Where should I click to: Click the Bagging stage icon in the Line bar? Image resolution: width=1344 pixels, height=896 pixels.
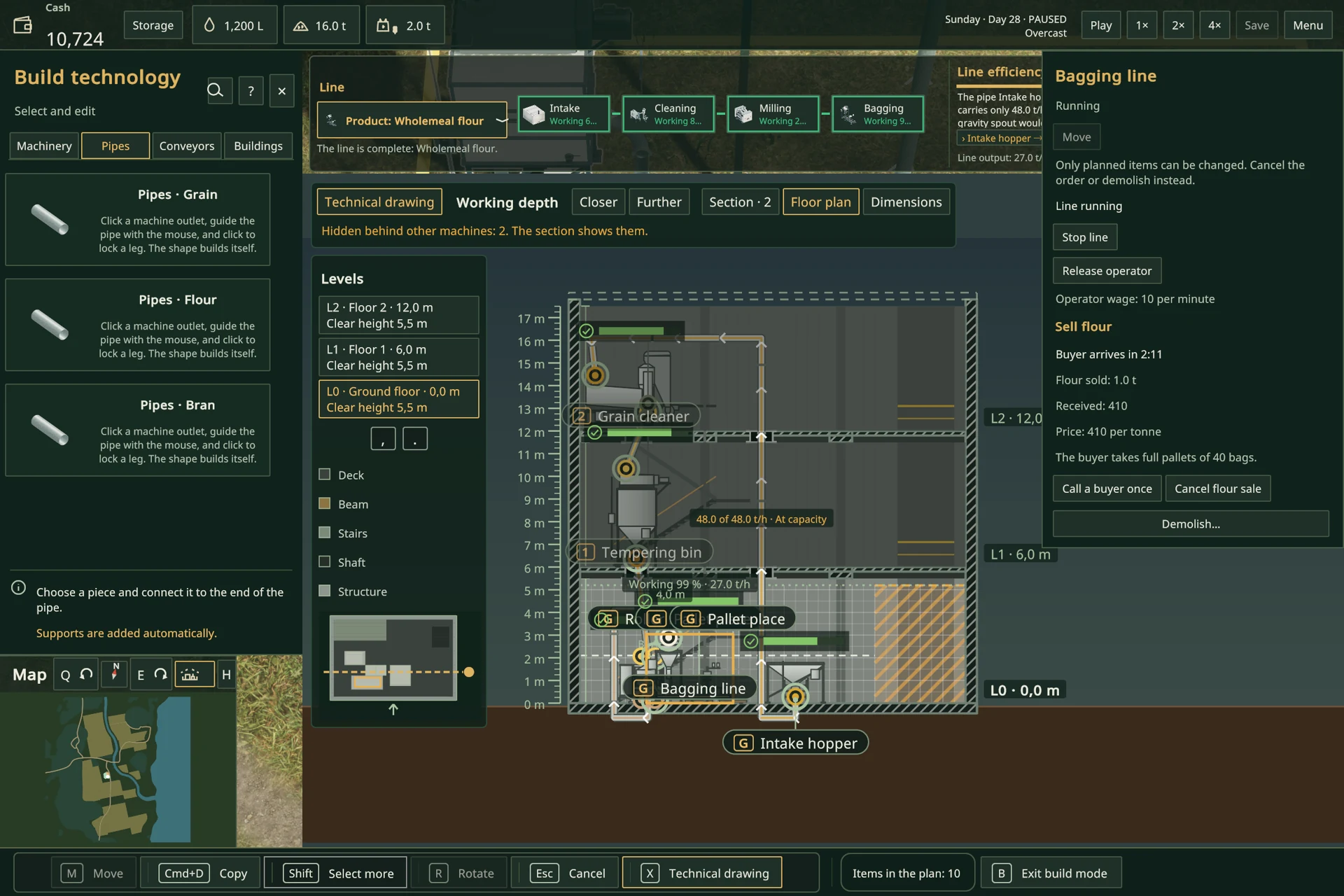(848, 114)
